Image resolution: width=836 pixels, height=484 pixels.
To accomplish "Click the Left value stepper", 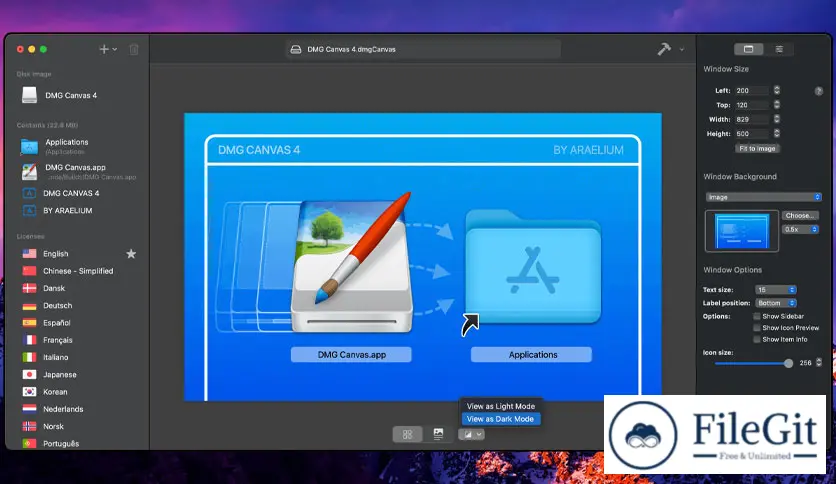I will [777, 90].
